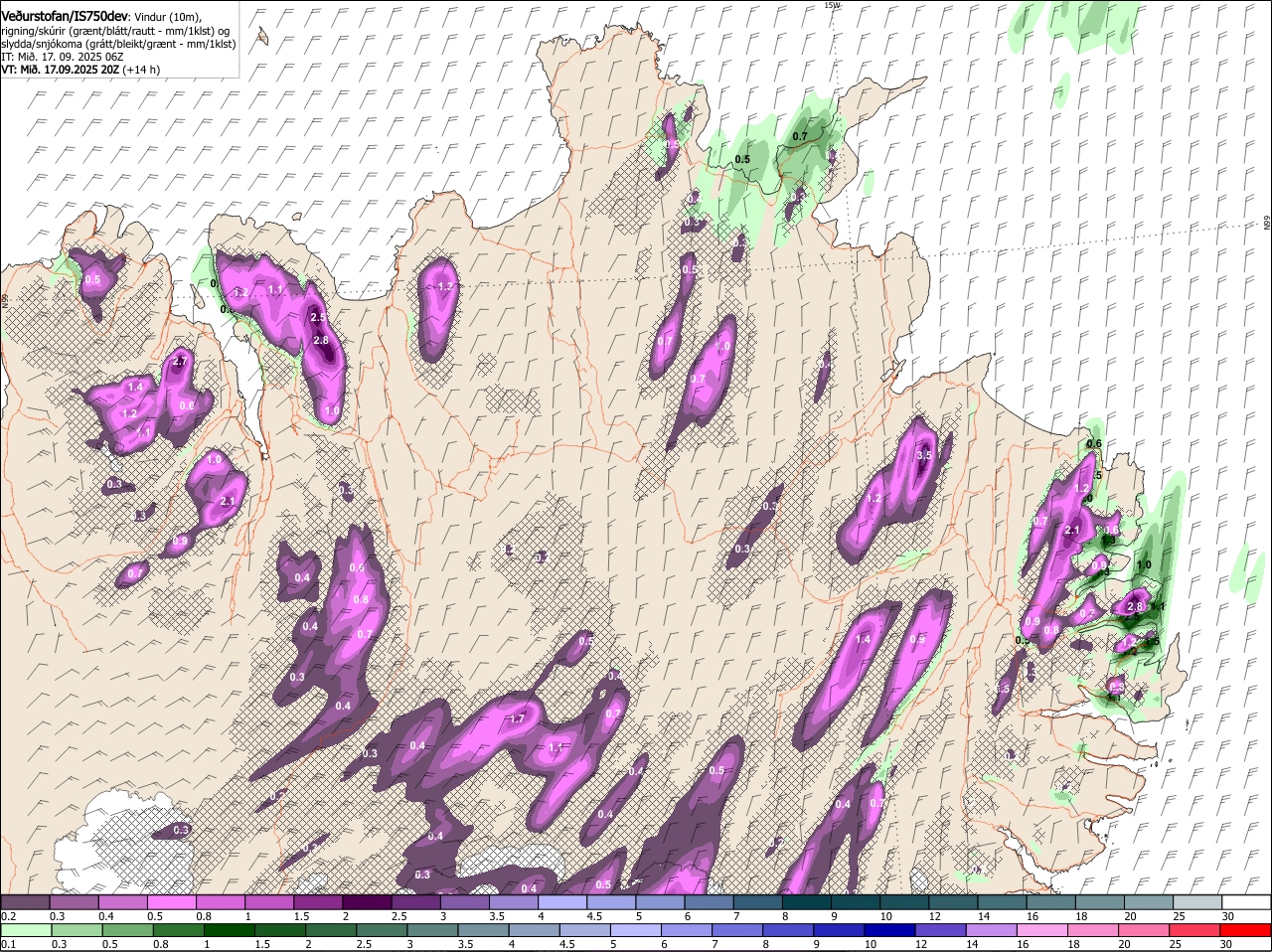The image size is (1272, 952).
Task: Pick the lower legend swatch between 14 and 16
Action: click(993, 930)
